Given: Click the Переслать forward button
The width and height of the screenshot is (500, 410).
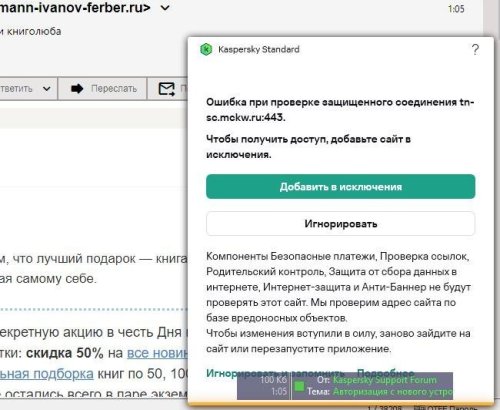Looking at the screenshot, I should click(x=102, y=89).
